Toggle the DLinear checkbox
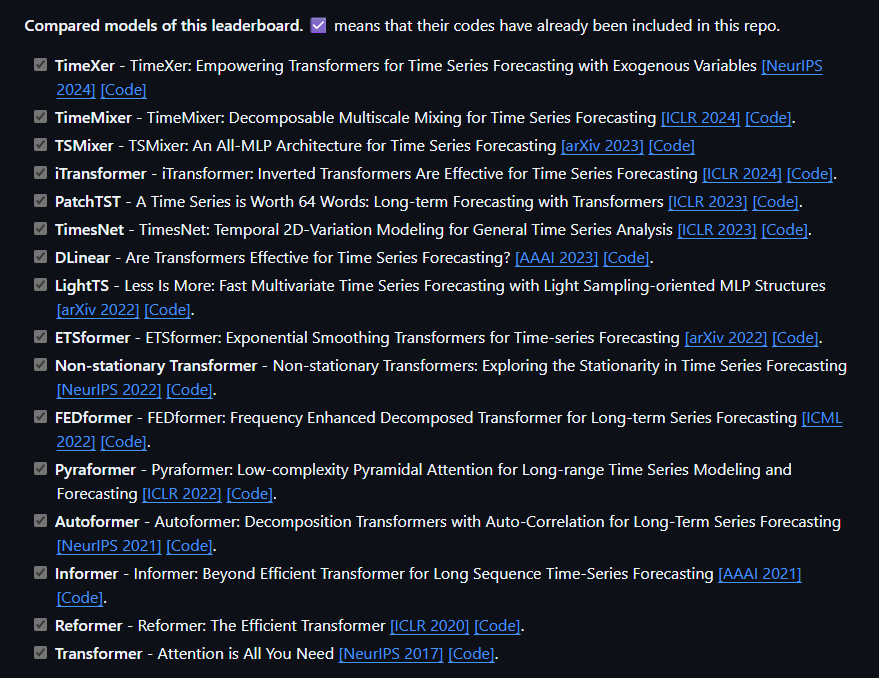Screen dimensions: 879x678 tap(40, 257)
